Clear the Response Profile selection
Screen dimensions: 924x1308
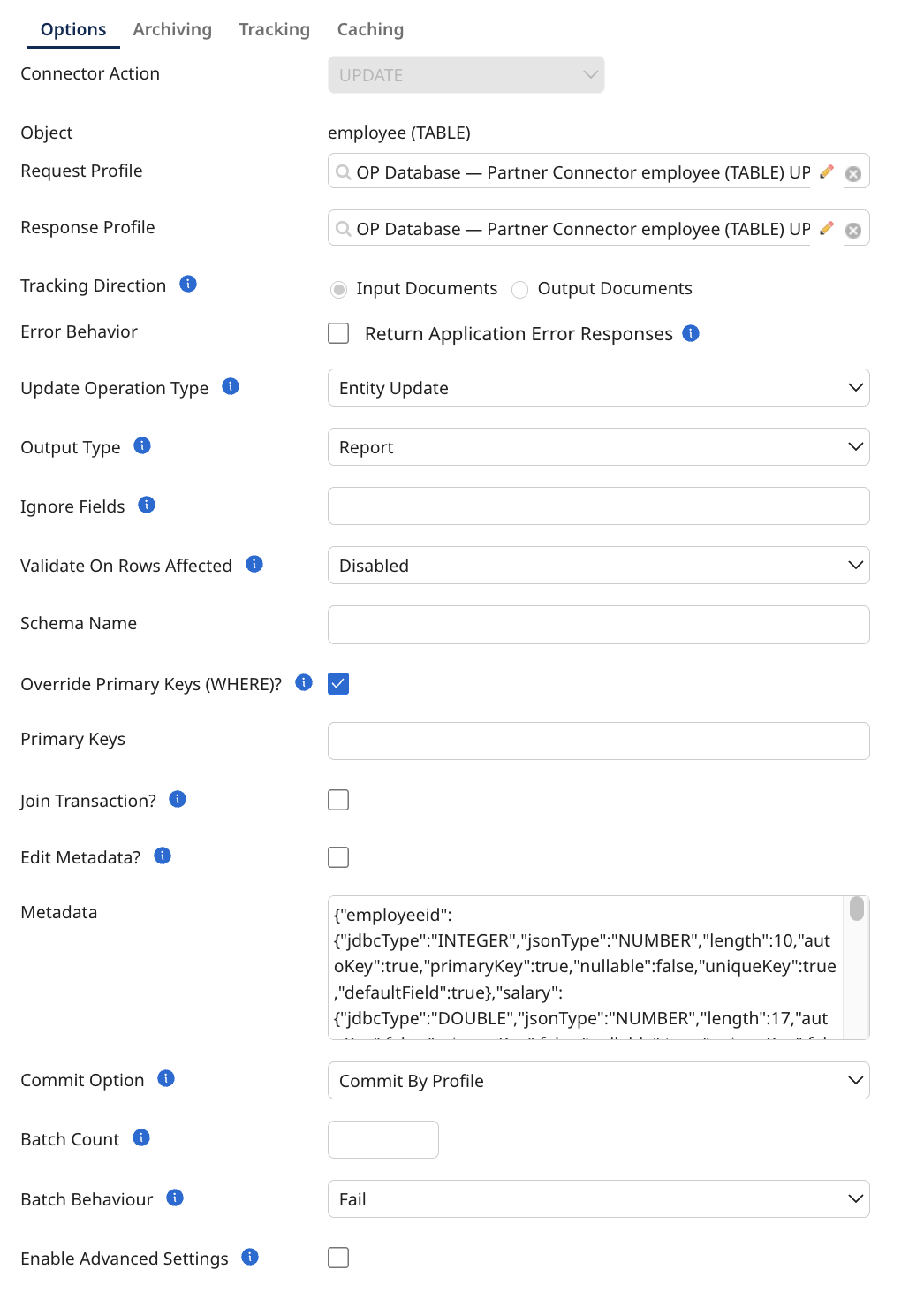tap(853, 230)
